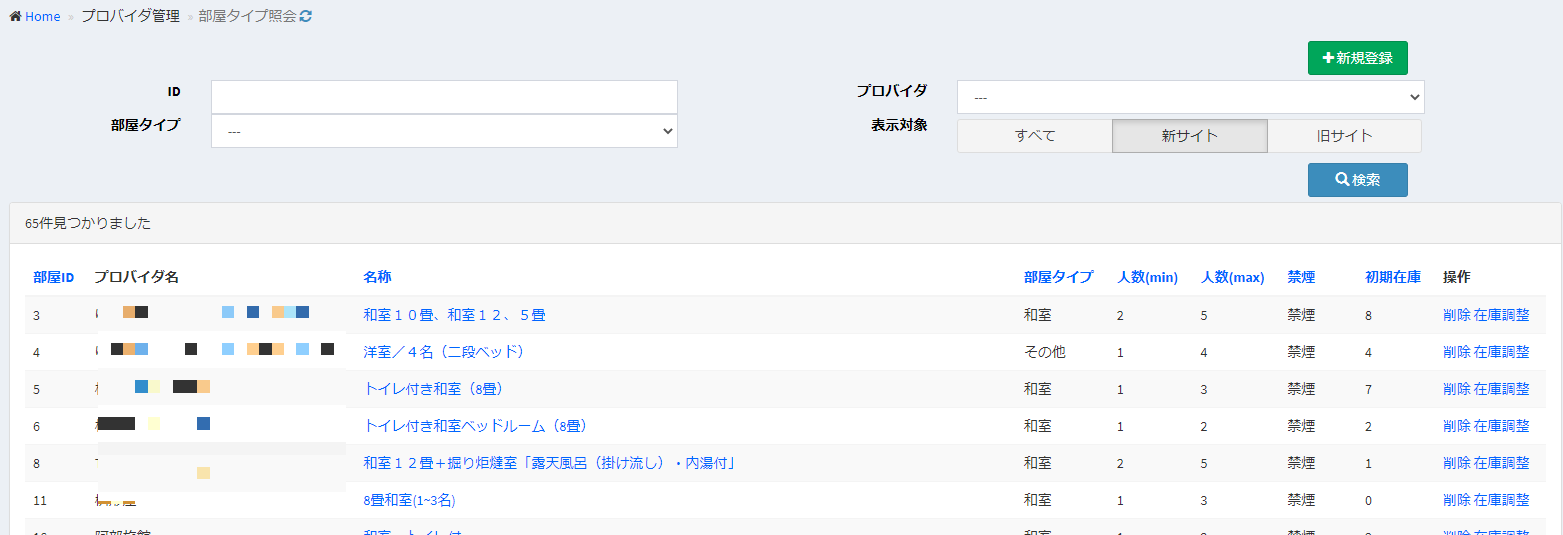
Task: Open 和室１２畳＋掘り炬燵室 room link
Action: click(550, 463)
